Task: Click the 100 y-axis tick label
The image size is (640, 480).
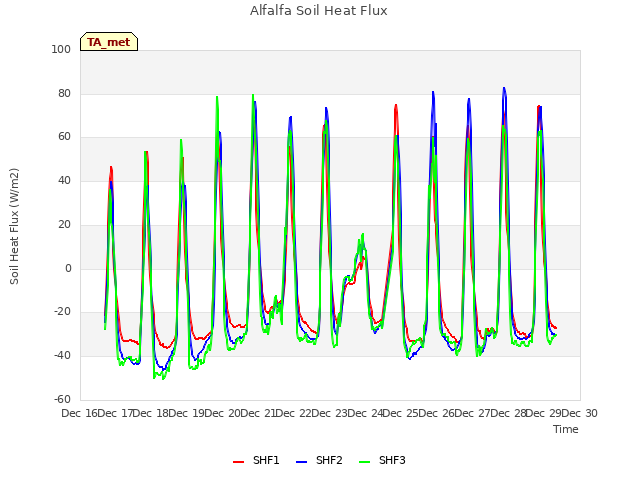Action: tap(61, 49)
